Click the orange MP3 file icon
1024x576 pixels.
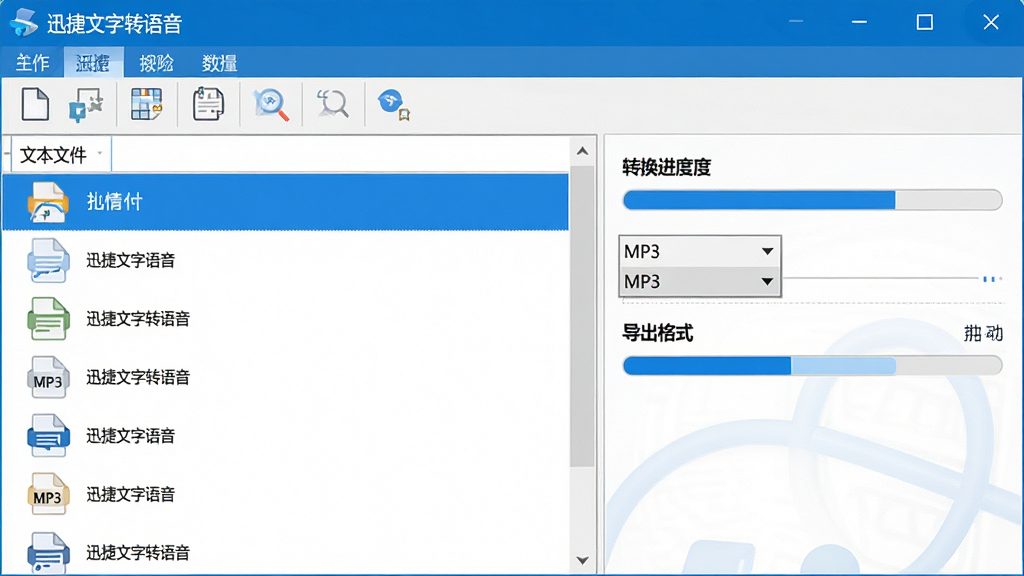point(48,494)
